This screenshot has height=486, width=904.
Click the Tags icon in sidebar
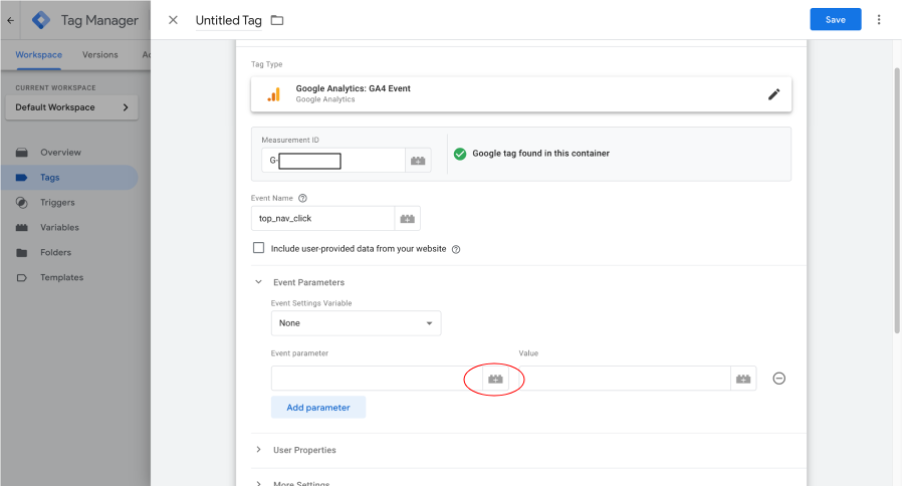click(22, 178)
